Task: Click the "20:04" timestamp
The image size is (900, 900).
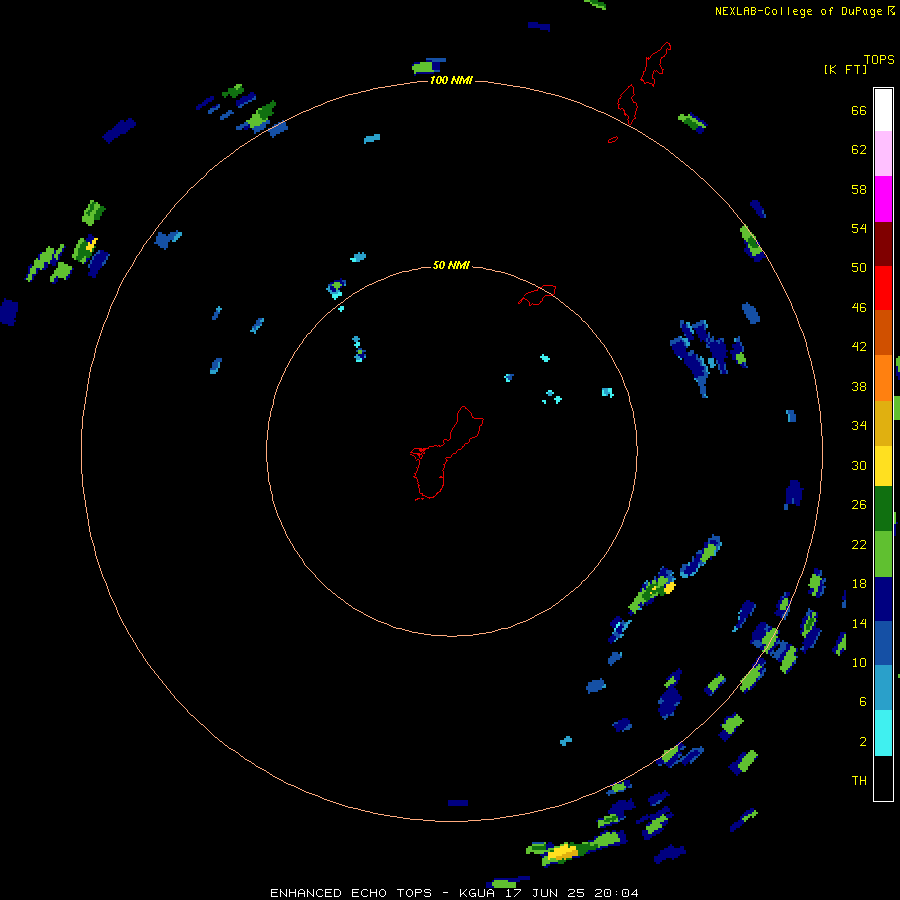Action: pyautogui.click(x=616, y=893)
